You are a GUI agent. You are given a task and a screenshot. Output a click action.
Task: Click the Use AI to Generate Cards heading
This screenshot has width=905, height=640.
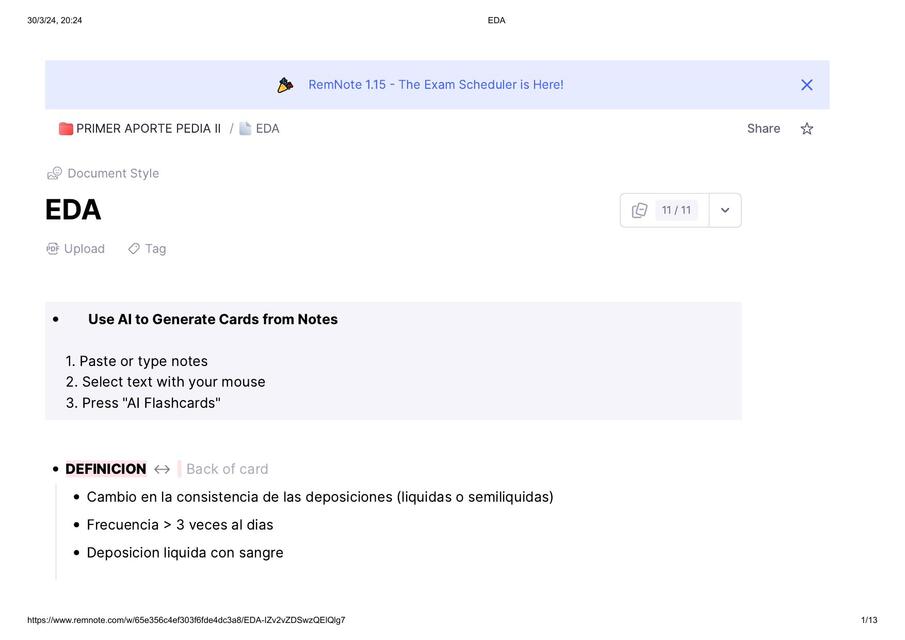pos(213,320)
